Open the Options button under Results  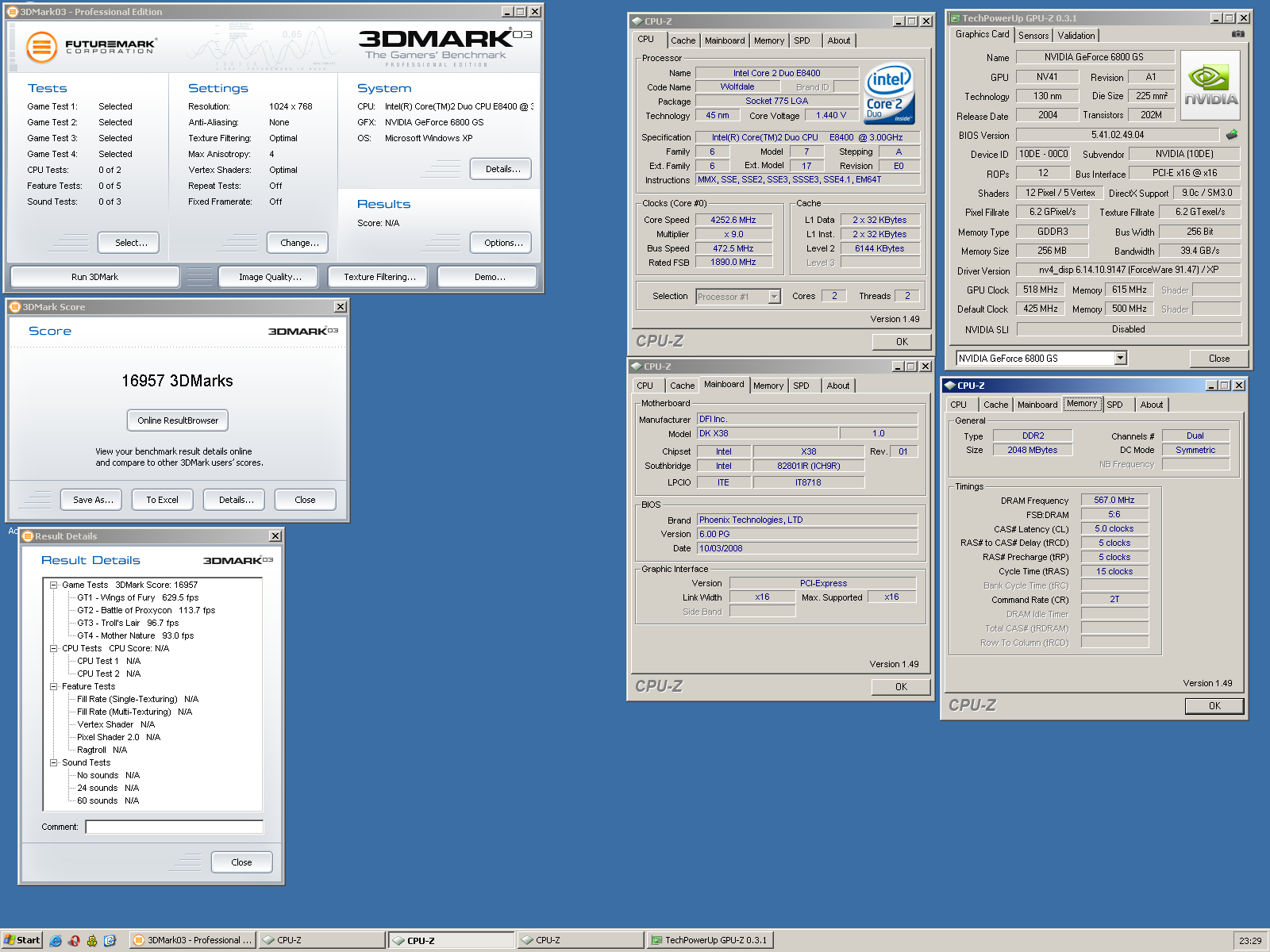tap(501, 243)
